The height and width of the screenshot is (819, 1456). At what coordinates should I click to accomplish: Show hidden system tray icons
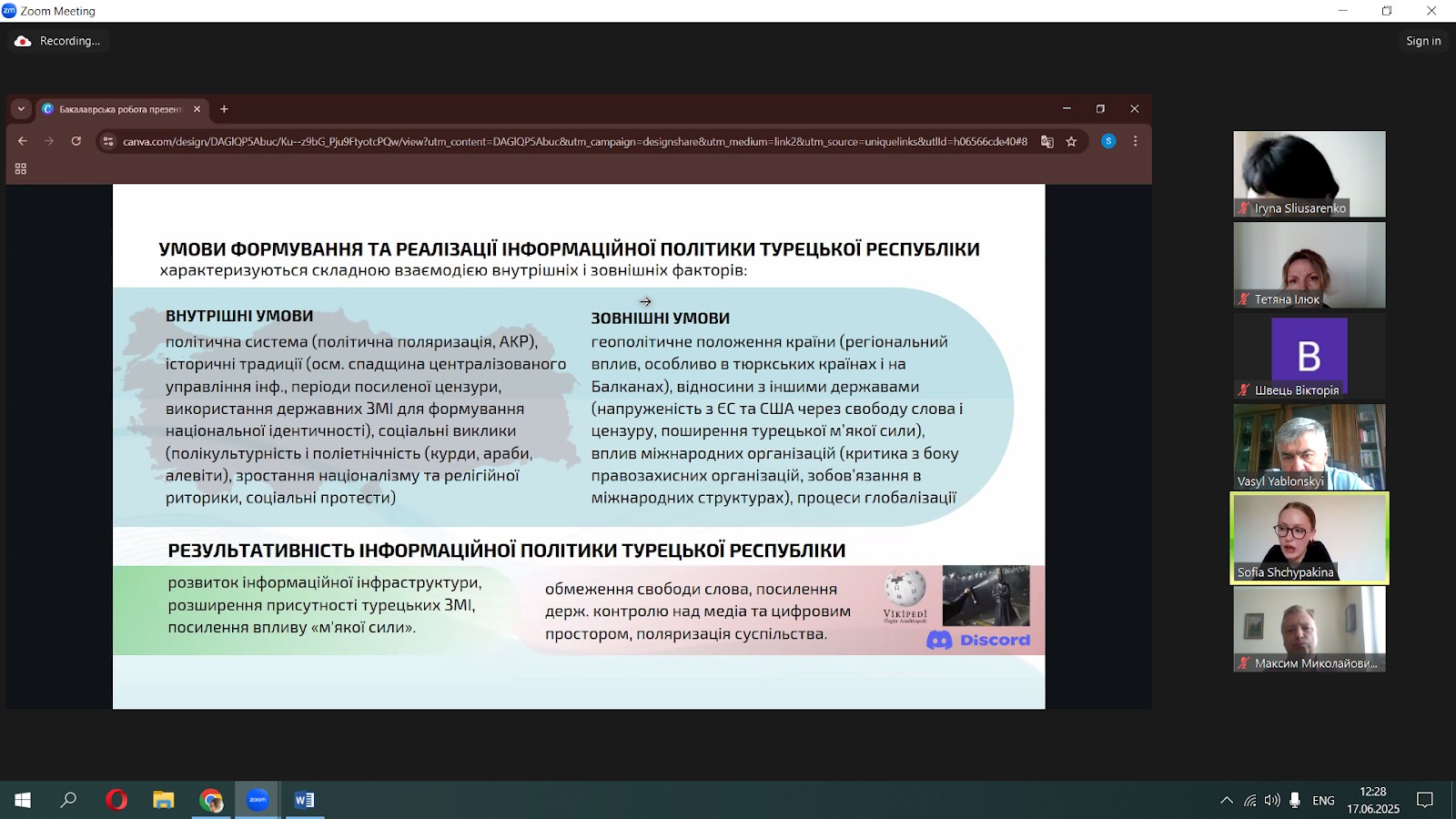pyautogui.click(x=1227, y=801)
